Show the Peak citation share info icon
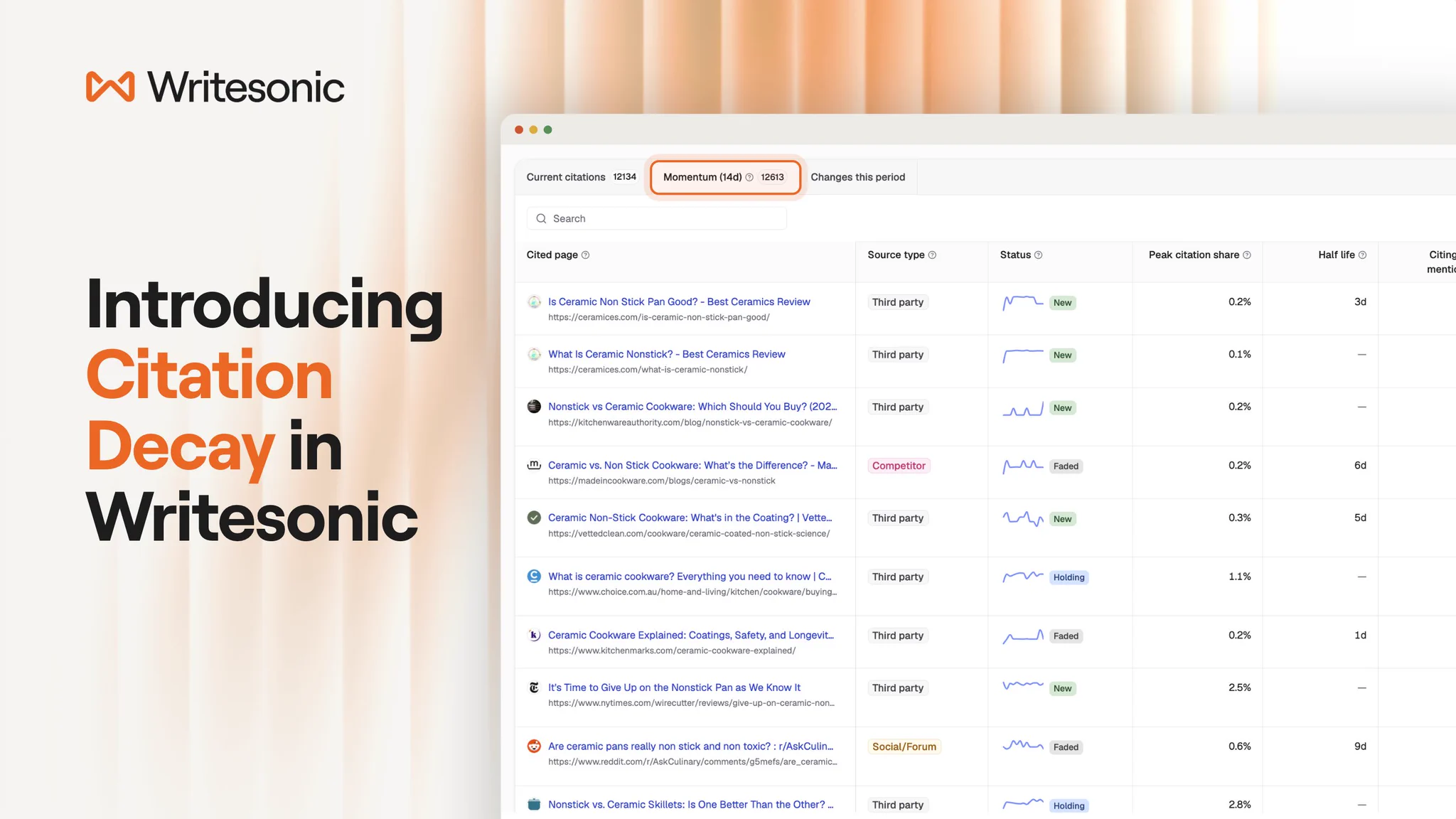This screenshot has width=1456, height=819. tap(1246, 255)
